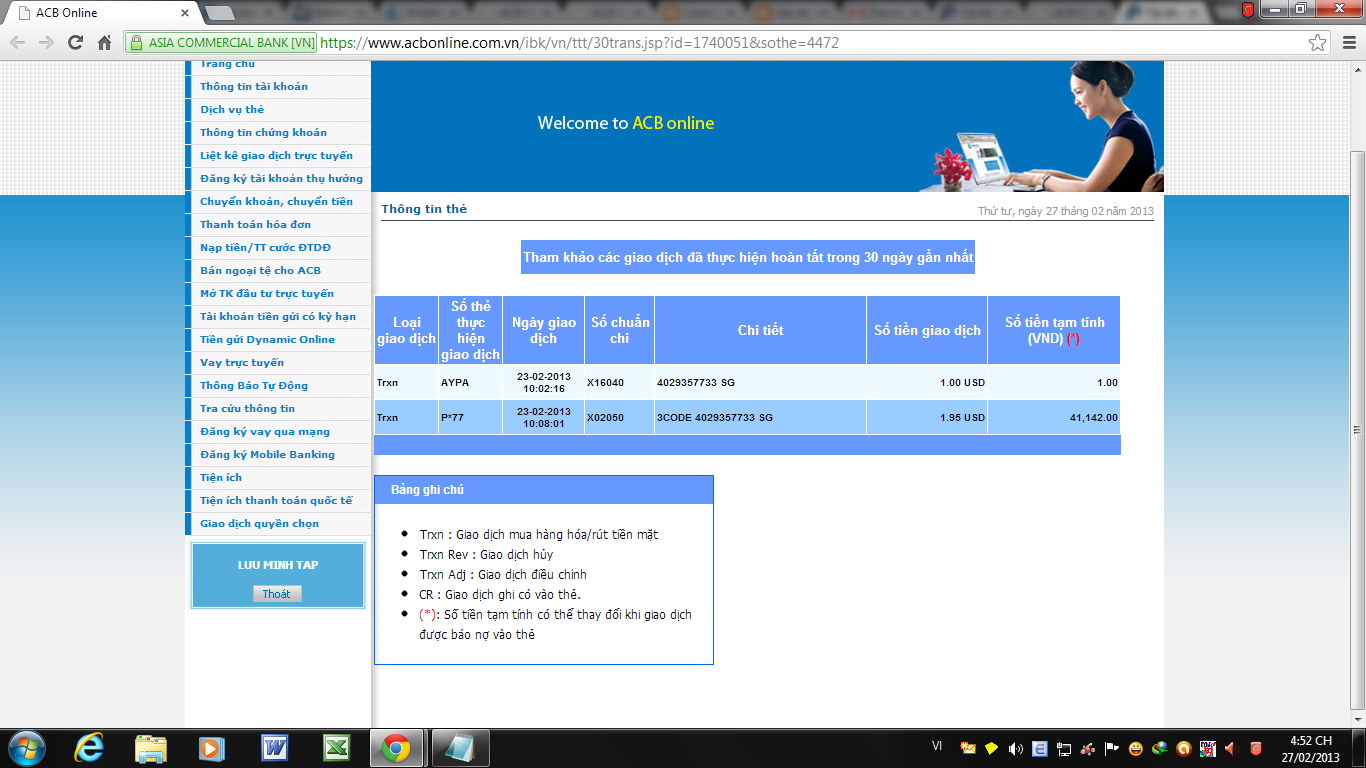Launch Internet Explorer from the taskbar
The width and height of the screenshot is (1366, 768).
point(90,748)
